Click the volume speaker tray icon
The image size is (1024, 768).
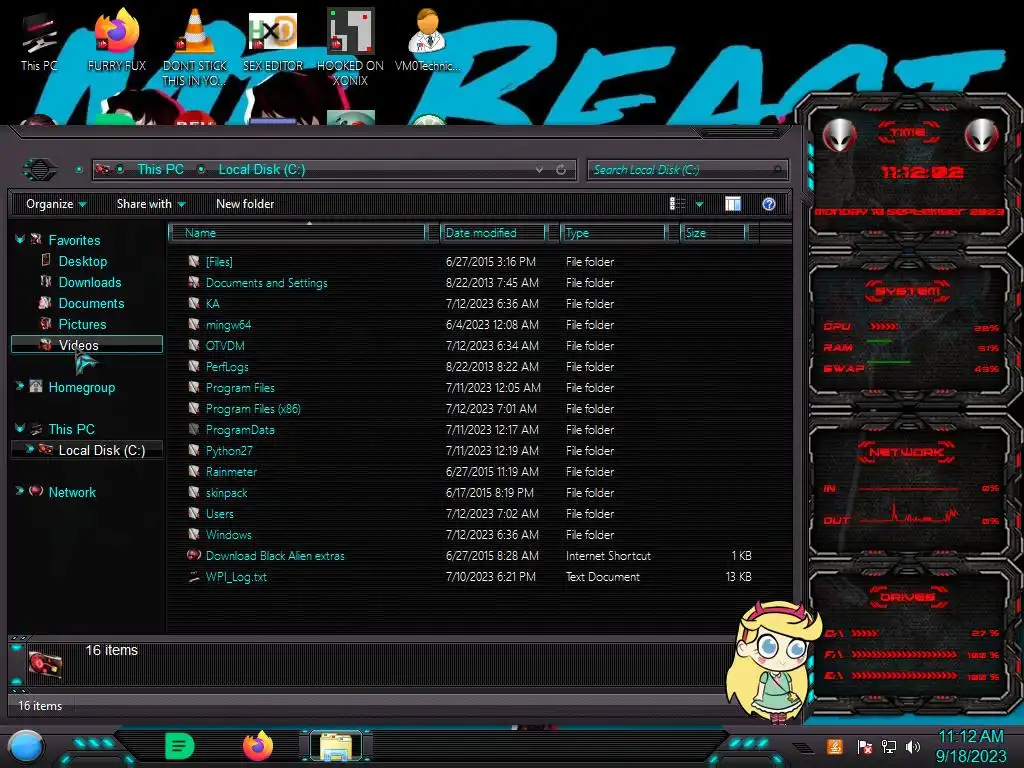[x=913, y=746]
